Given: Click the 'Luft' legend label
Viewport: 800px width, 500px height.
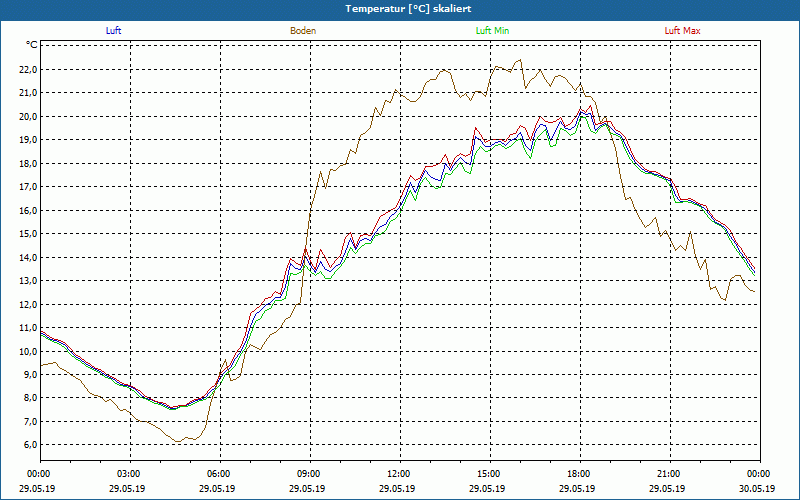Looking at the screenshot, I should click(x=113, y=31).
